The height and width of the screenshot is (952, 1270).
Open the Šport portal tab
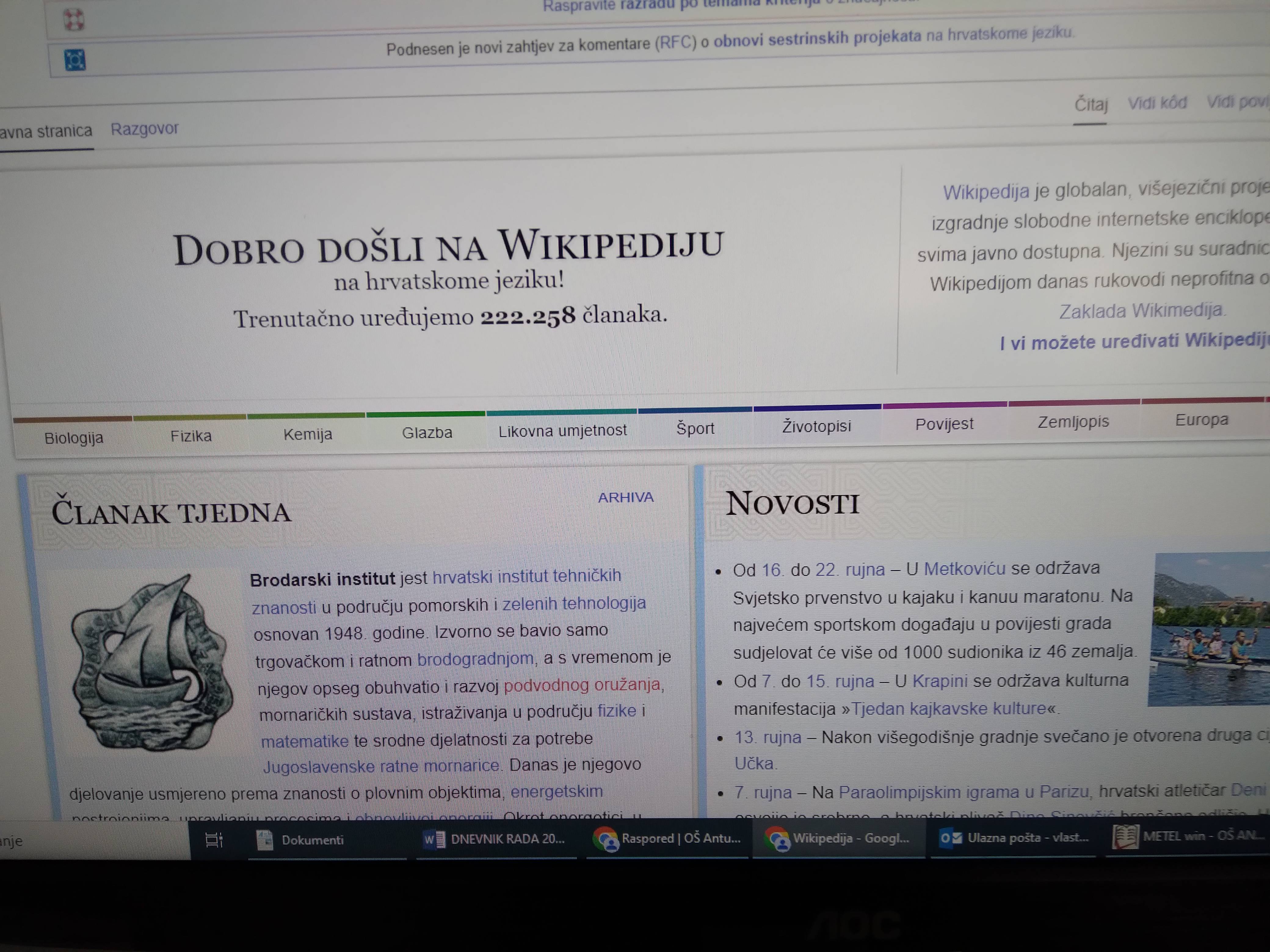(x=695, y=428)
